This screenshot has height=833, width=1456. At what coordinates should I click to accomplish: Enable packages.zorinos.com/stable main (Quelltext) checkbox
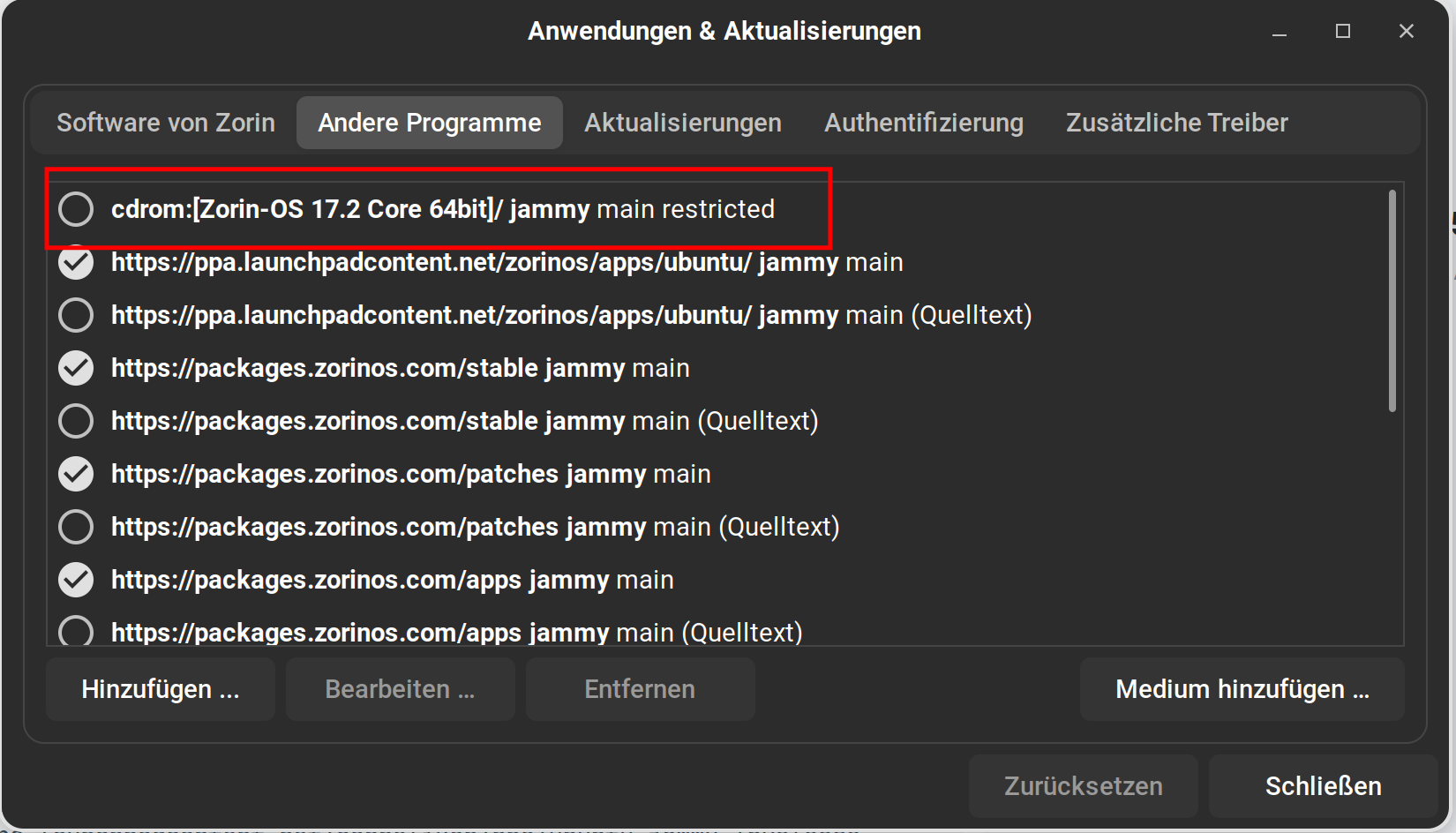coord(76,421)
